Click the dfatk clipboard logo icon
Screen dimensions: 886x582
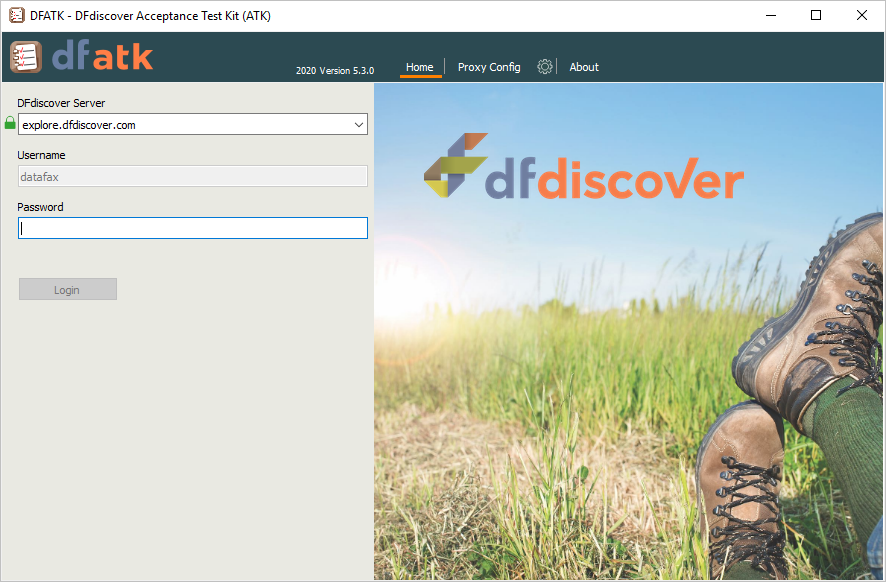pos(25,56)
